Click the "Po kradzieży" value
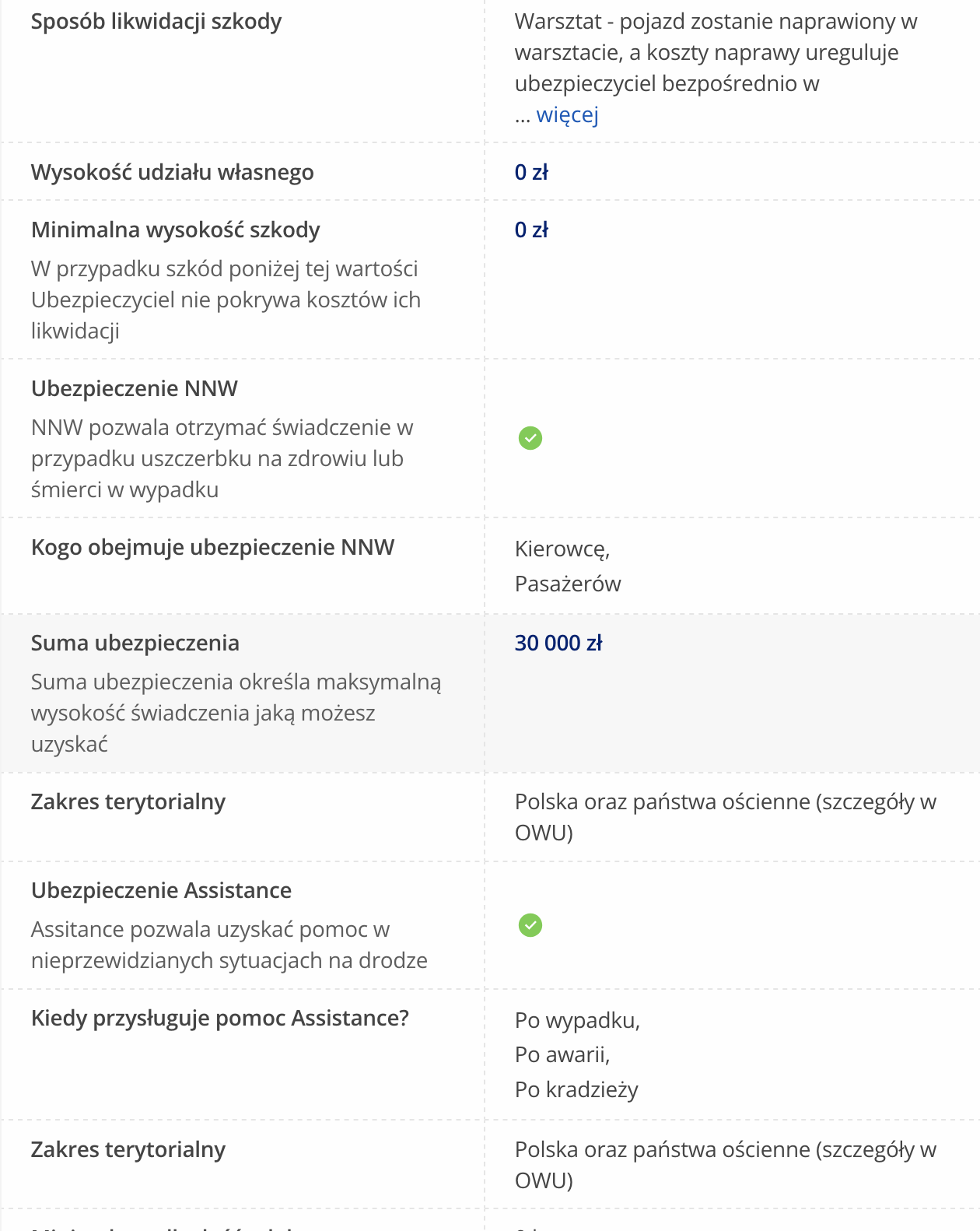 576,1090
